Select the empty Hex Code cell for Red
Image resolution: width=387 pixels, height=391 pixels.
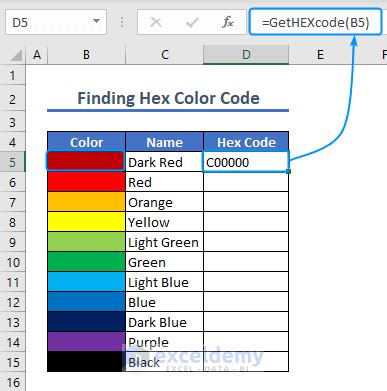click(246, 182)
